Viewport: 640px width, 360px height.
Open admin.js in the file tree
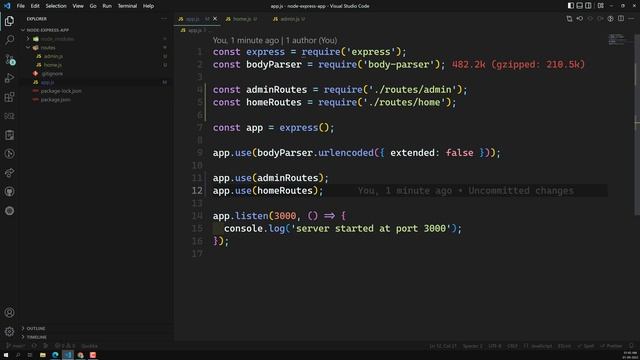pyautogui.click(x=96, y=56)
